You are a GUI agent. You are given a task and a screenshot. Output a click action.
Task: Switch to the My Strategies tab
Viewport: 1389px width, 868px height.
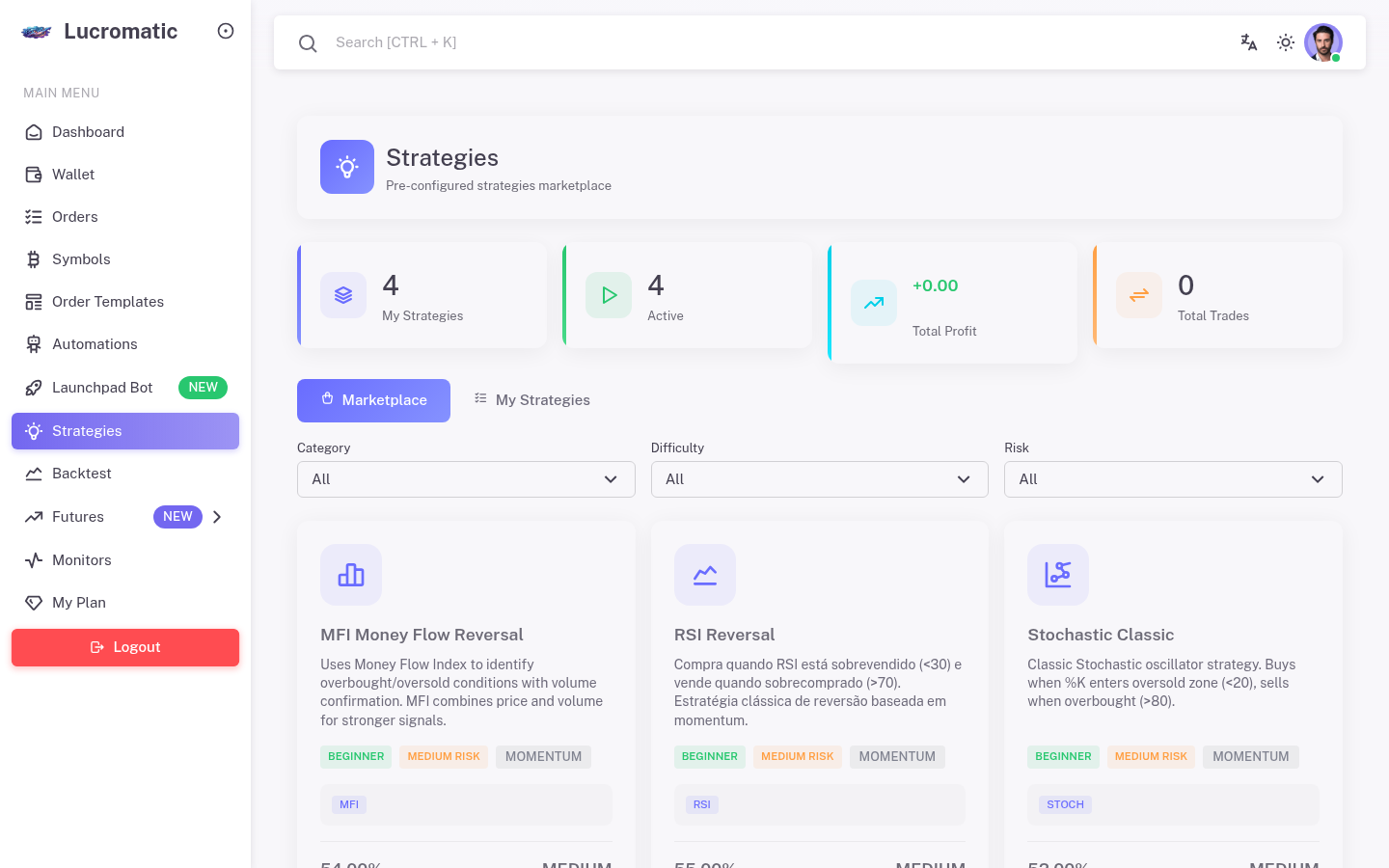(531, 399)
